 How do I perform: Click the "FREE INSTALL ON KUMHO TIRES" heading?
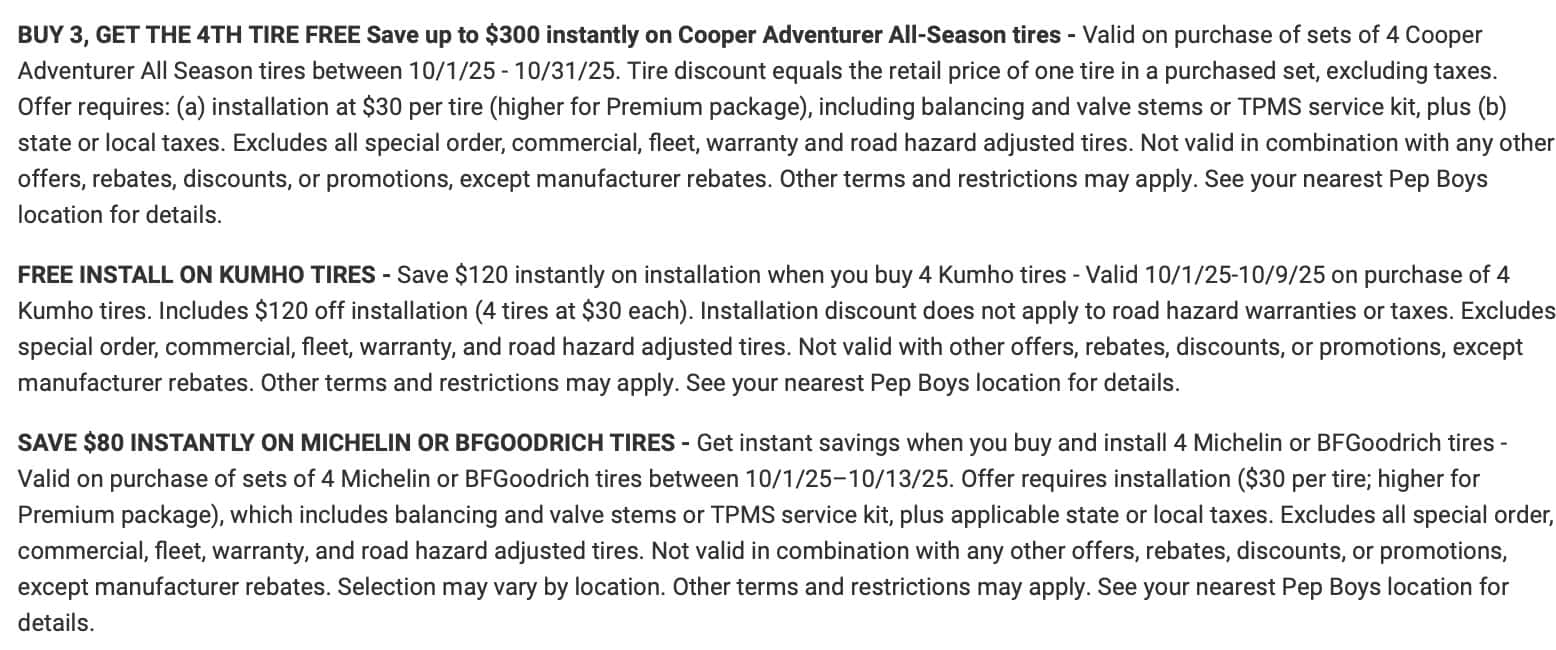[x=197, y=274]
